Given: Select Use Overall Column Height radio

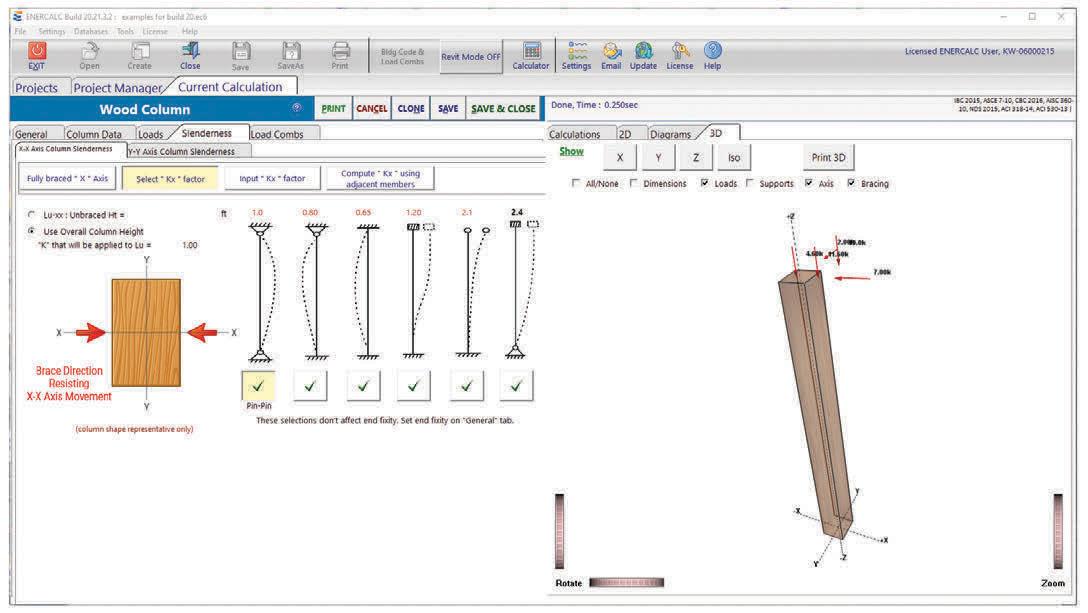Looking at the screenshot, I should pyautogui.click(x=31, y=231).
